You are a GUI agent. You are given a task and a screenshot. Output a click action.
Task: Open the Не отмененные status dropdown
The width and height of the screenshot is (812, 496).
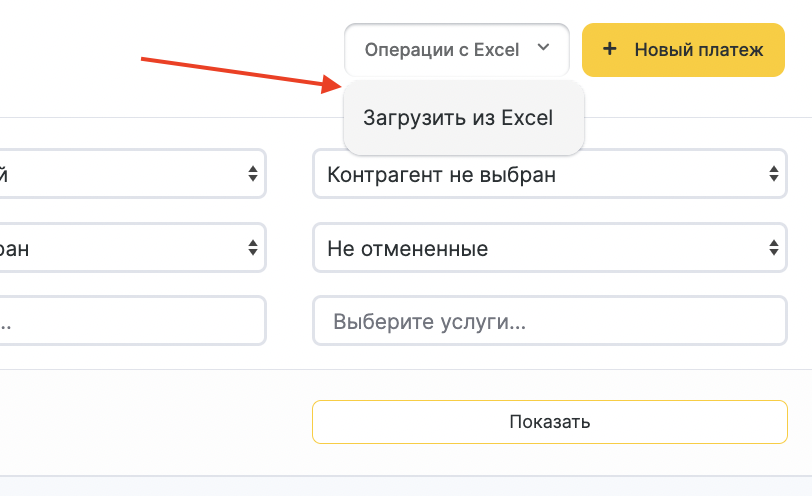coord(549,248)
